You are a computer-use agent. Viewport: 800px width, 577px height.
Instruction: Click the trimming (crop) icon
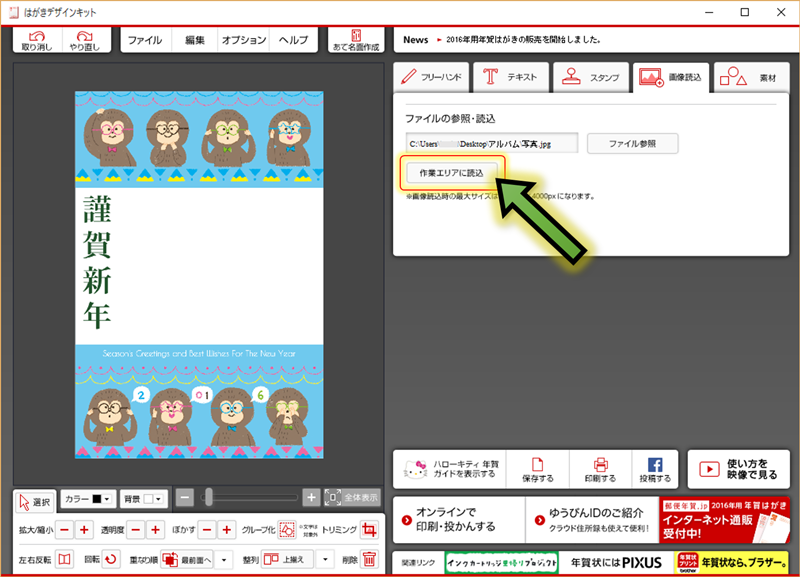(370, 530)
